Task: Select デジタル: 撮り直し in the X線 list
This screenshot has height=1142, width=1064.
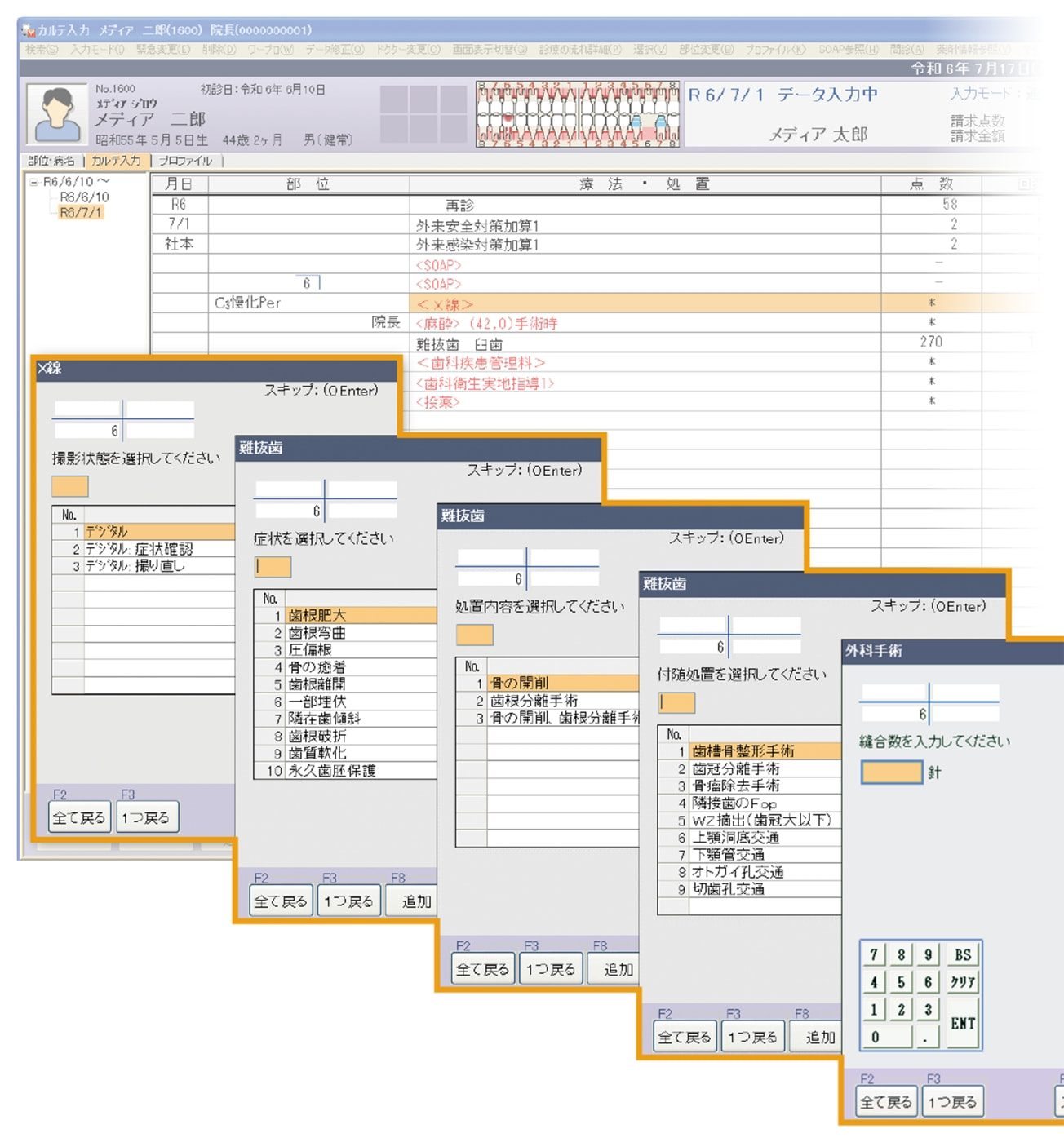Action: 135,566
